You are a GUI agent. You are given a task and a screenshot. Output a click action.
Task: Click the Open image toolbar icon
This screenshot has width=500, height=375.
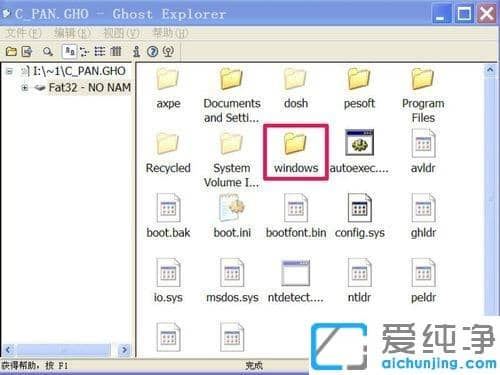(11, 52)
